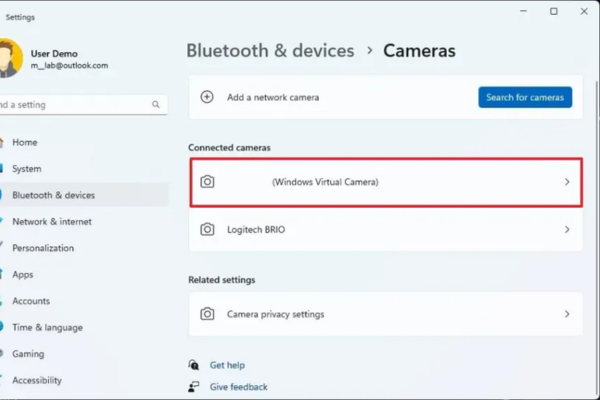Go back to Bluetooth & devices breadcrumb
The width and height of the screenshot is (600, 400).
click(270, 51)
